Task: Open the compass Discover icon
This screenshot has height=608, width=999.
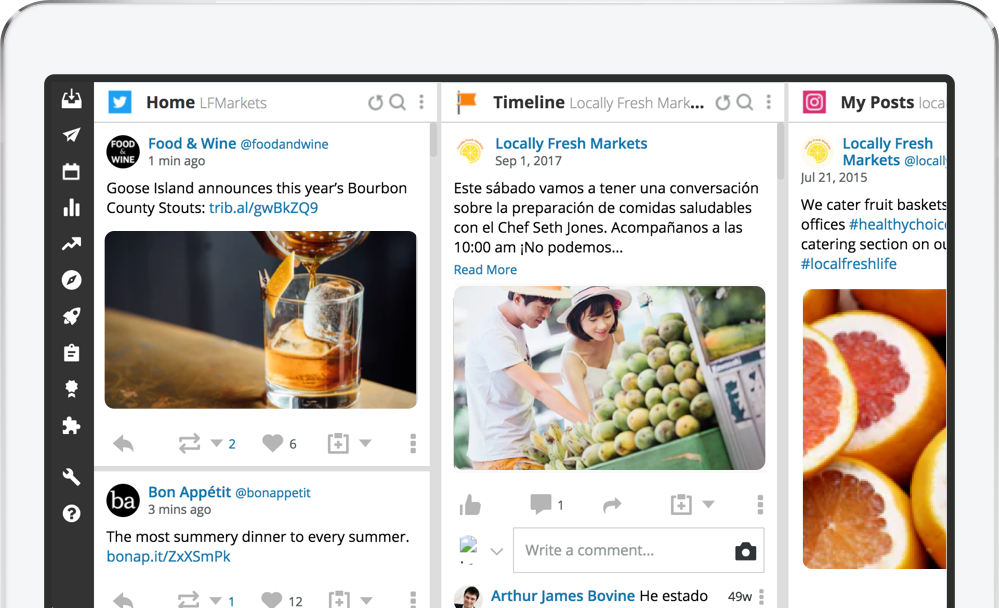Action: click(71, 280)
